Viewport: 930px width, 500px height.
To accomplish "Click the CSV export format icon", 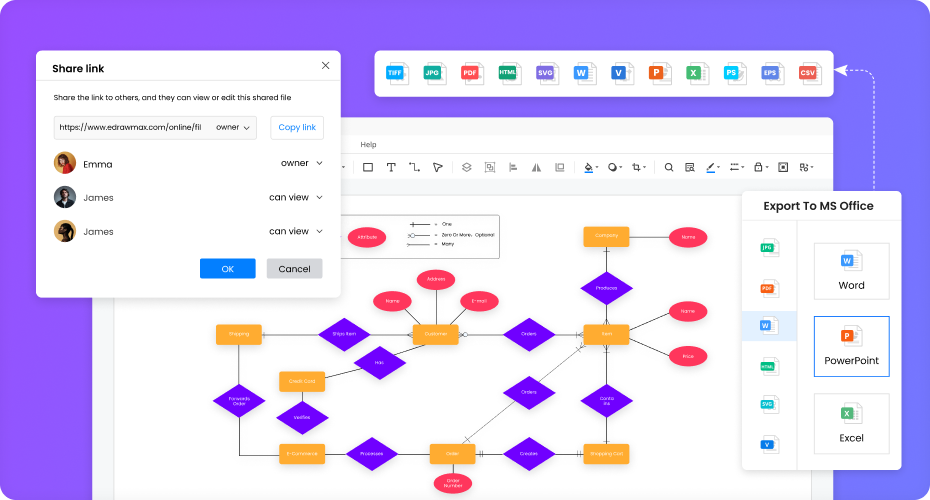I will coord(808,73).
